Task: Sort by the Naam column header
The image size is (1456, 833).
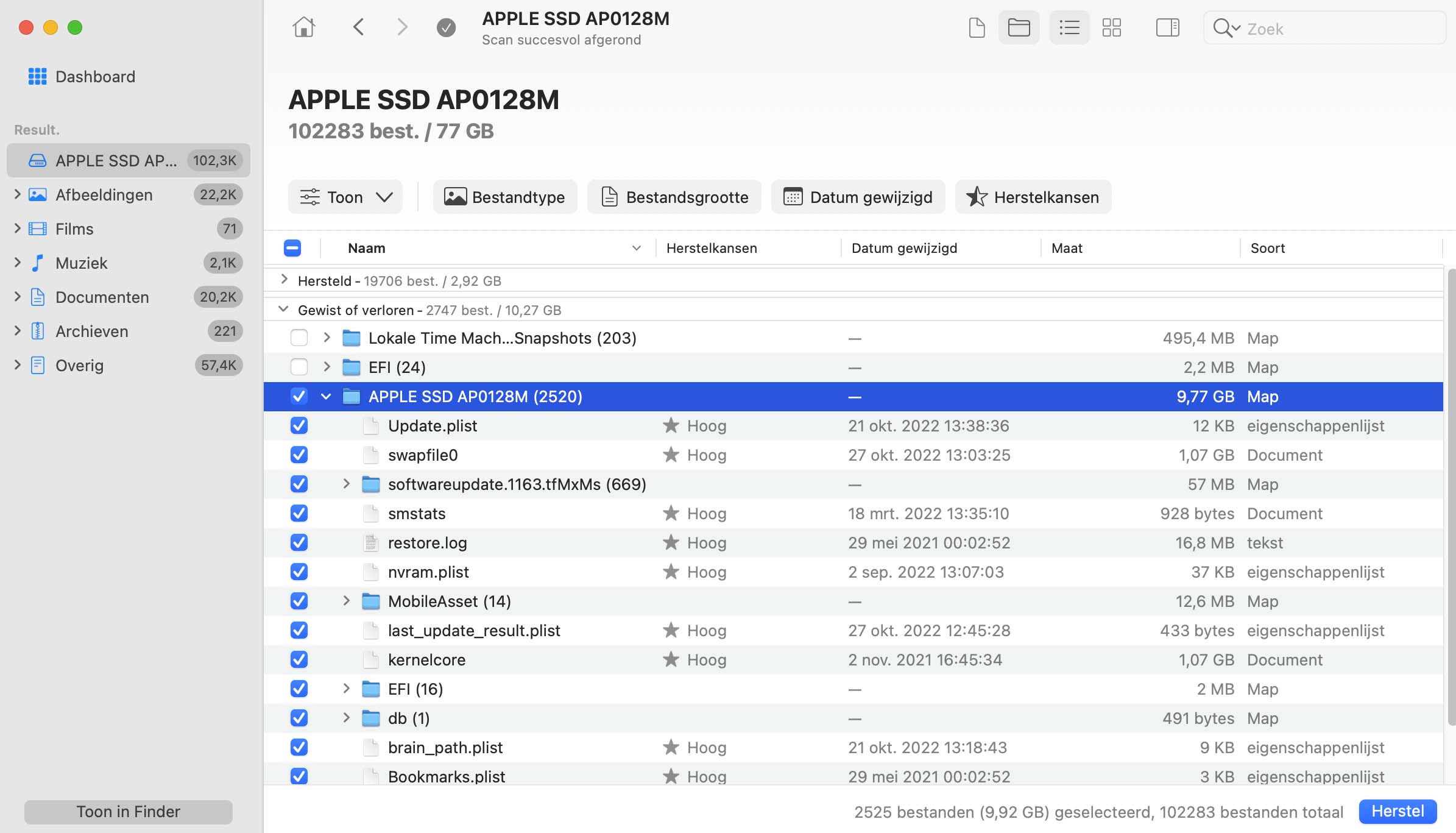Action: pyautogui.click(x=489, y=248)
